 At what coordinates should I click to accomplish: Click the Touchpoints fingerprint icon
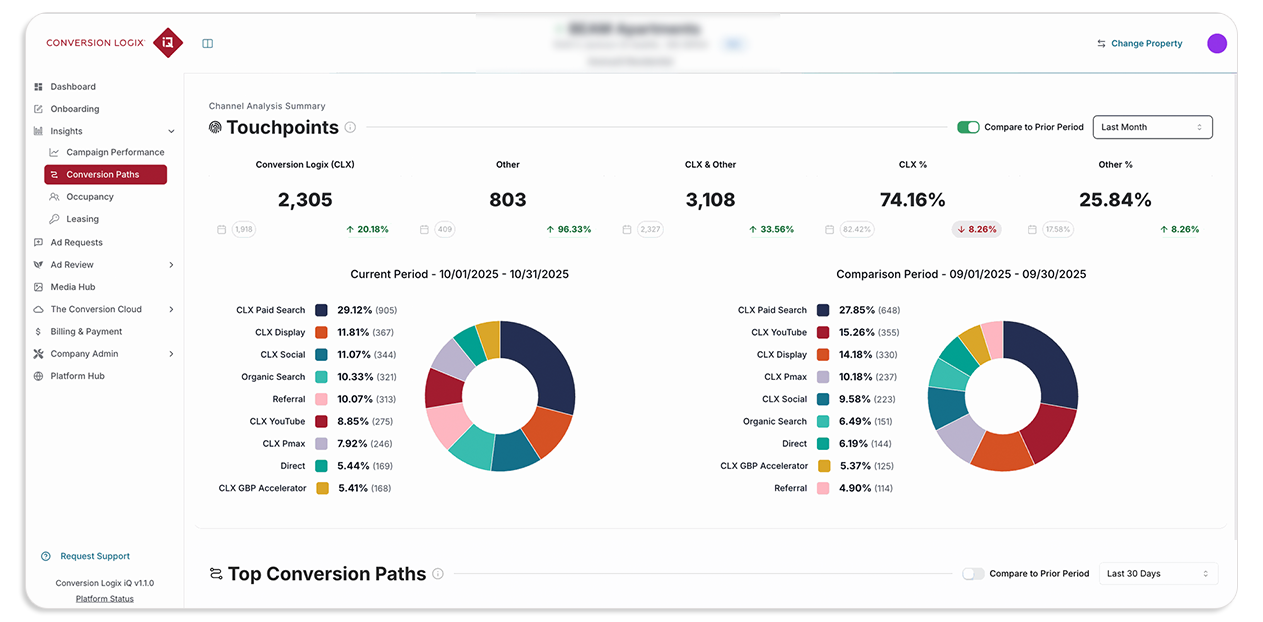[215, 127]
